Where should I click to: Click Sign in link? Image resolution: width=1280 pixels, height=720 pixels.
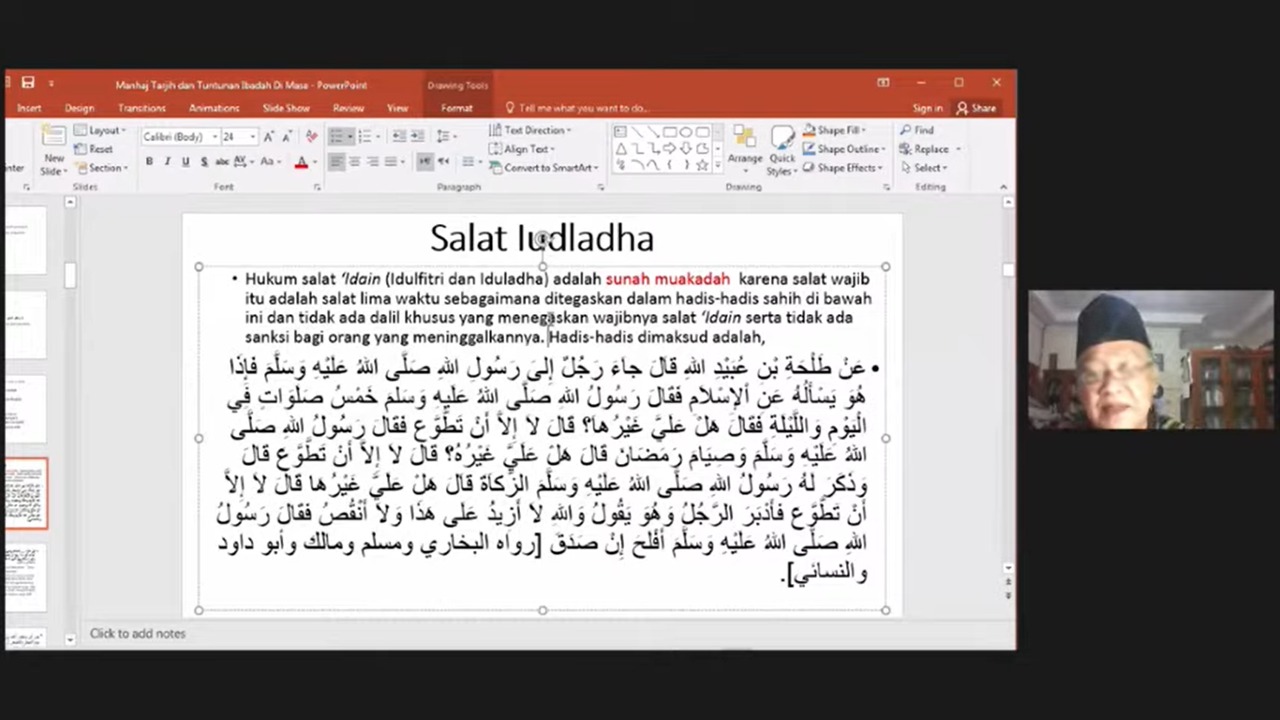(x=927, y=108)
